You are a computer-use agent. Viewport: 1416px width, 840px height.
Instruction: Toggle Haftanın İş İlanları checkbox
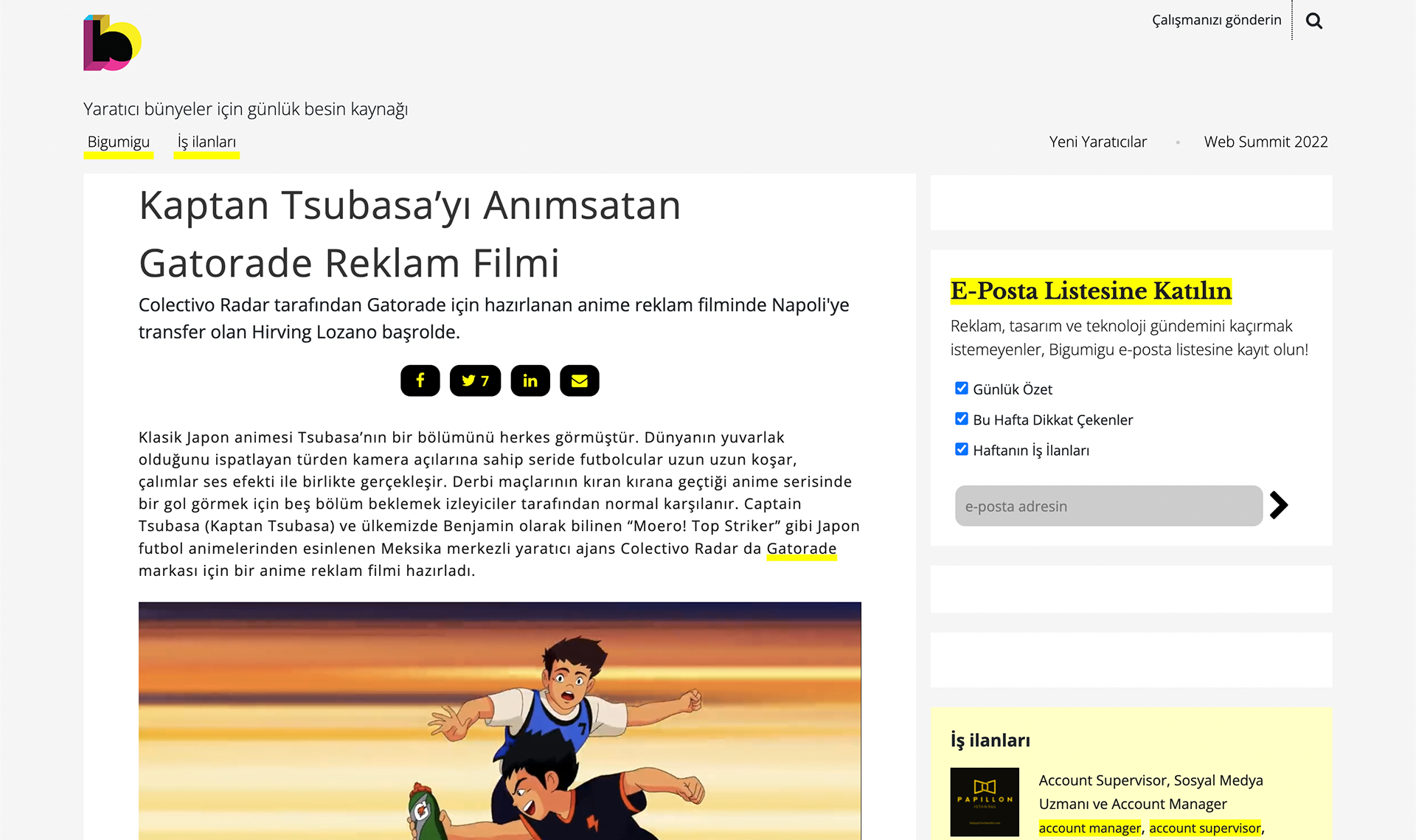click(962, 449)
